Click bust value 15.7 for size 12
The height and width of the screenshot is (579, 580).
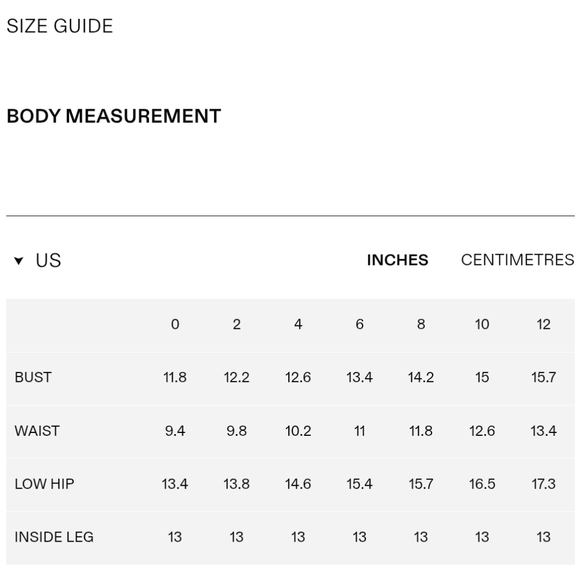[544, 377]
